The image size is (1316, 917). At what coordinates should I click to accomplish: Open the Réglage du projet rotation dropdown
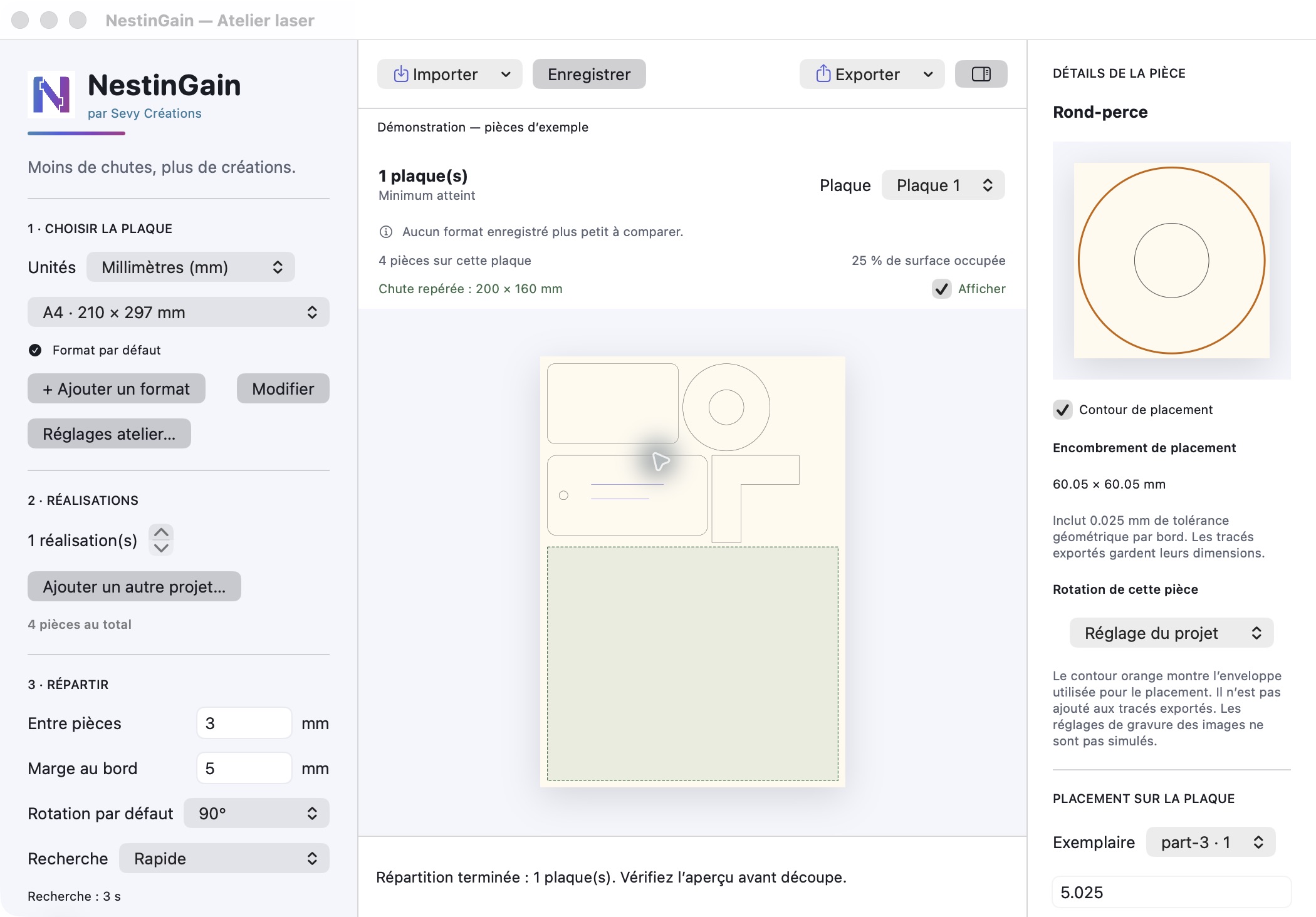tap(1171, 633)
